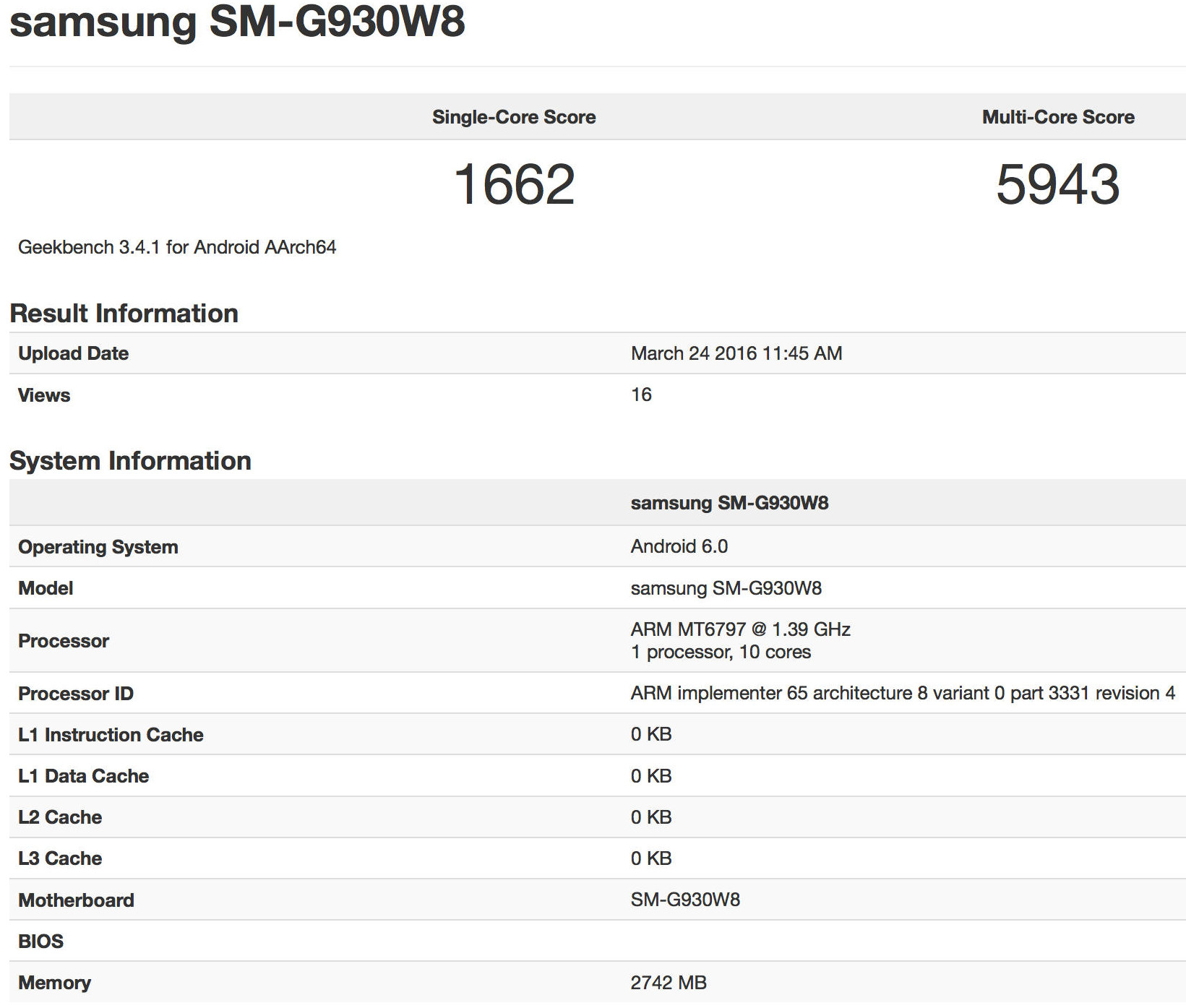
Task: Select the page title "samsung SM-G930W8"
Action: pyautogui.click(x=237, y=22)
